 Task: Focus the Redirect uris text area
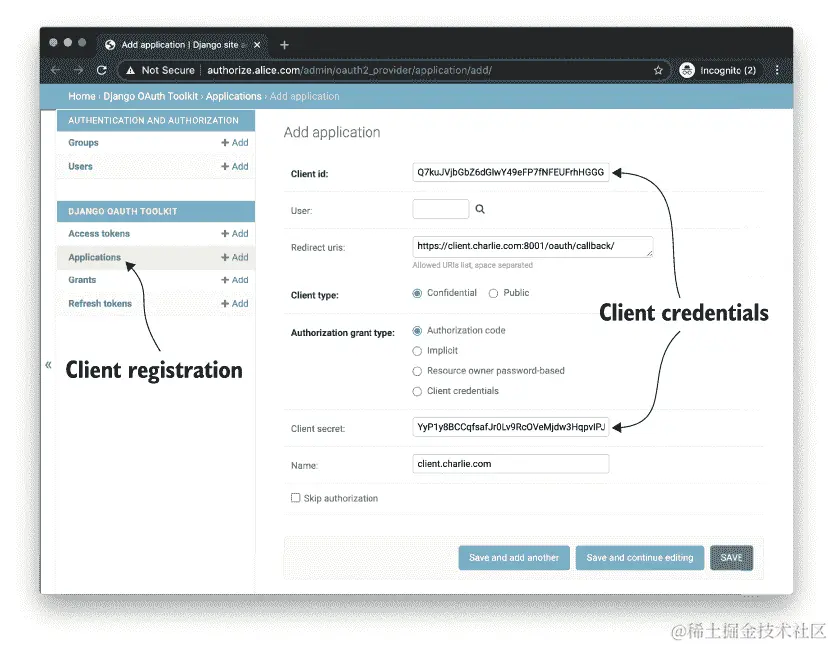[x=532, y=246]
